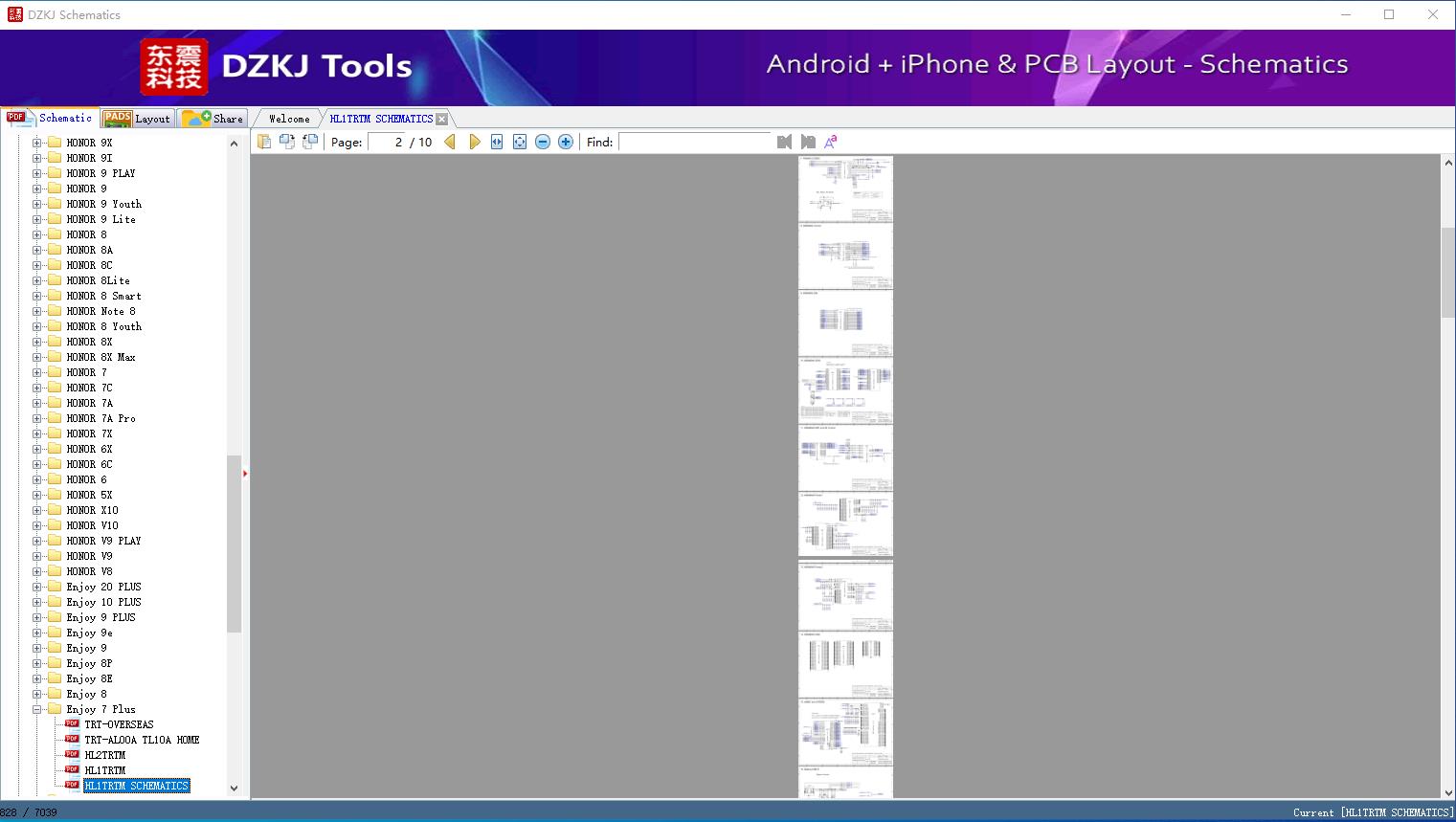Zoom out with the minus icon
Screen dimensions: 1456x822
(543, 142)
